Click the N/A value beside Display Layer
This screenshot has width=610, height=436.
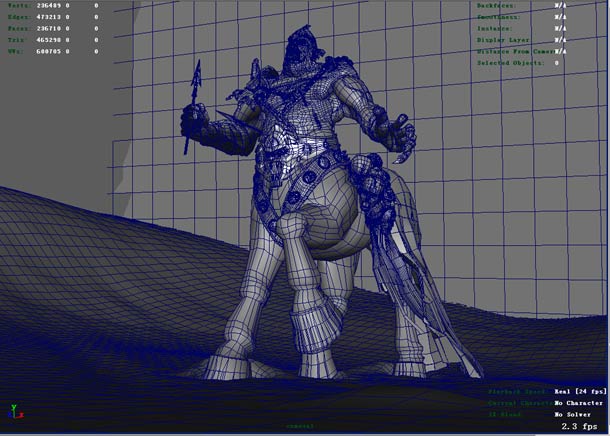(x=560, y=40)
